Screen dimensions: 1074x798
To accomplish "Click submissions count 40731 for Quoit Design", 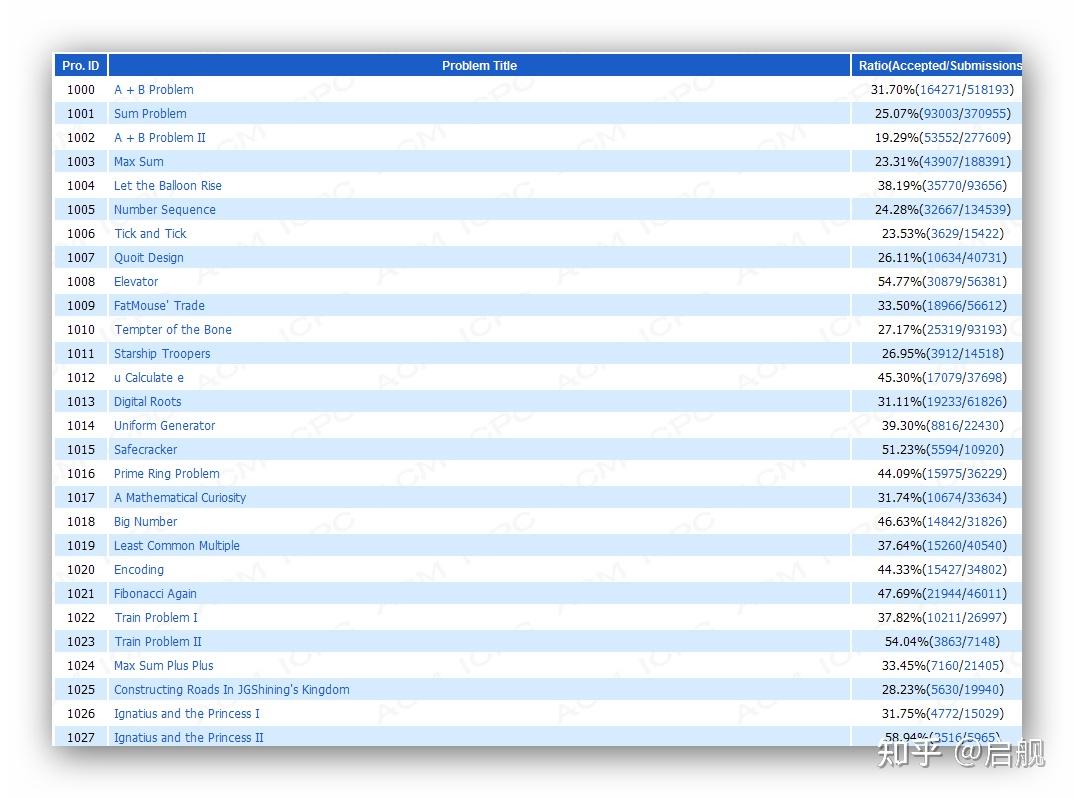I will click(x=984, y=258).
